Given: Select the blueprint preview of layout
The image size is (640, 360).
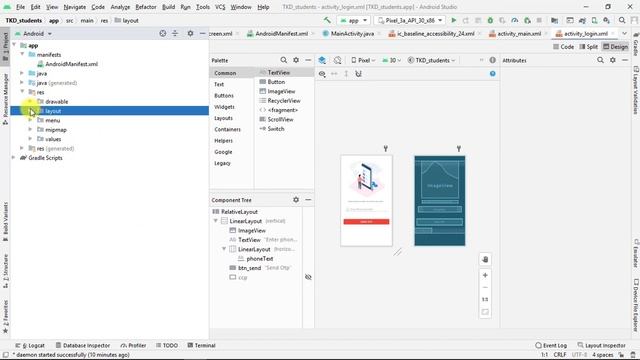Looking at the screenshot, I should (440, 200).
